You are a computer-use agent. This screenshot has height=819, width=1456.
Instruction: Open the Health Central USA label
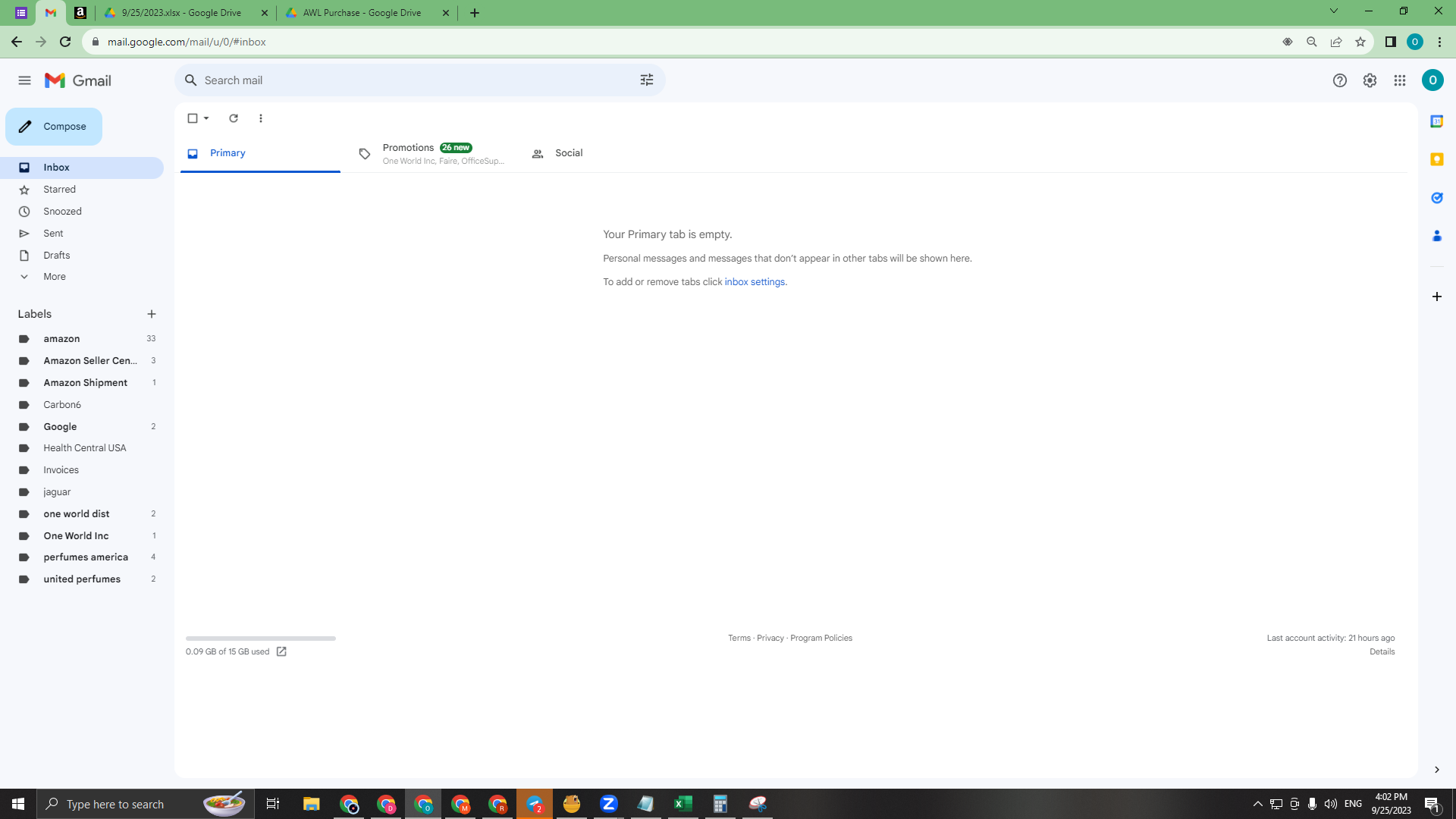[82, 448]
